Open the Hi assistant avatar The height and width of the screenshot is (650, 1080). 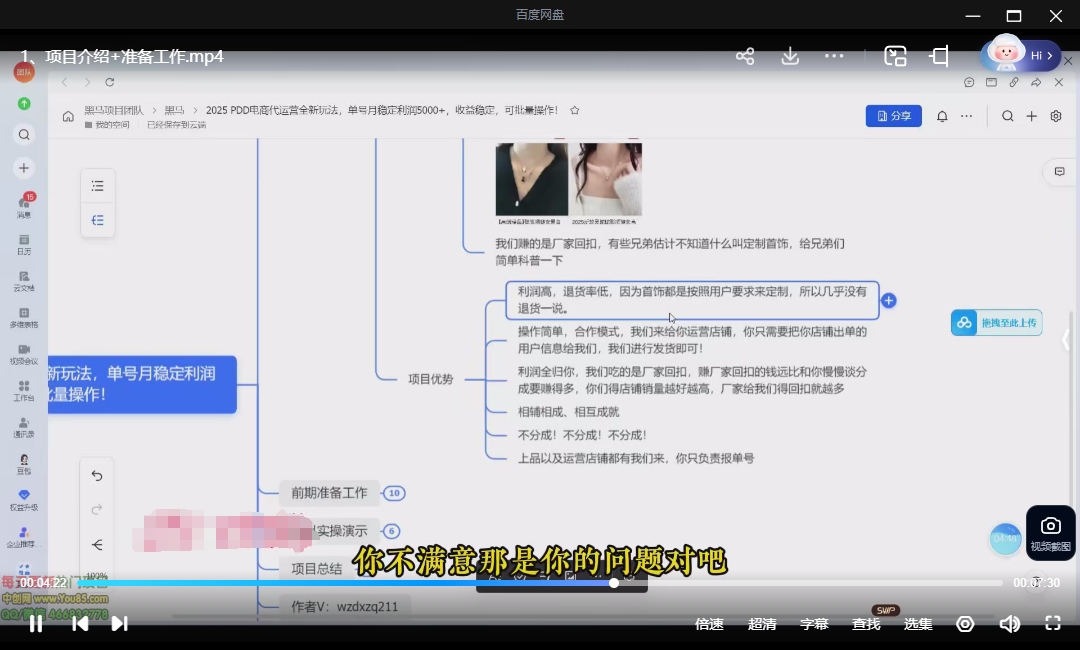(x=1020, y=55)
